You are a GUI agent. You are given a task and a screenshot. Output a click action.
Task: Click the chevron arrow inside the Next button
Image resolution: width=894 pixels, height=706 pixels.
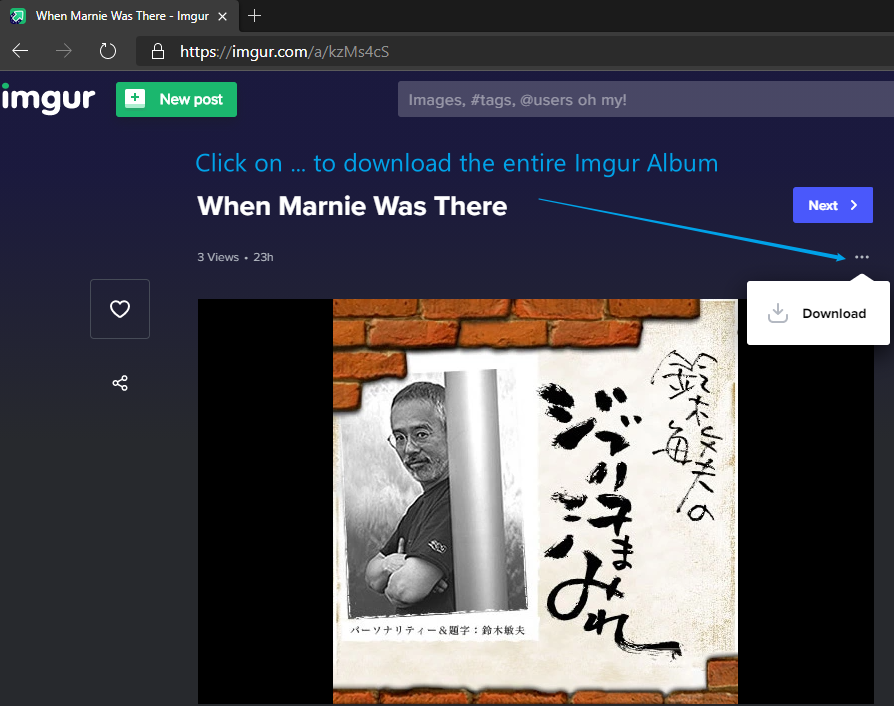(854, 205)
